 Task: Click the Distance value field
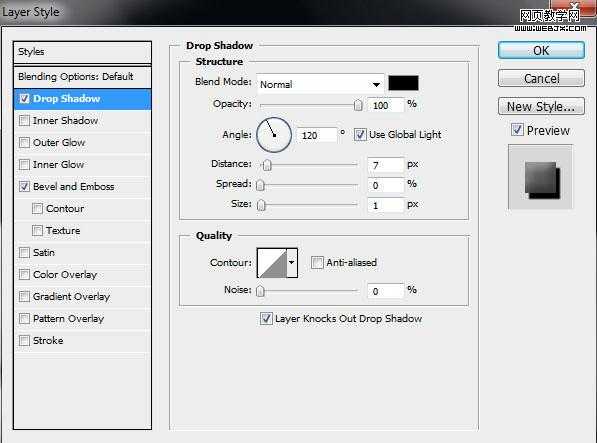pos(385,165)
